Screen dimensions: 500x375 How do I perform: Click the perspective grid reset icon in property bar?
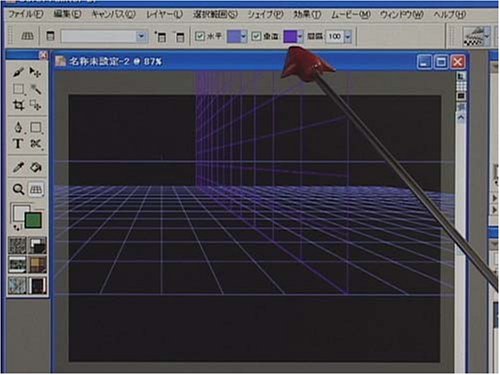[27, 36]
